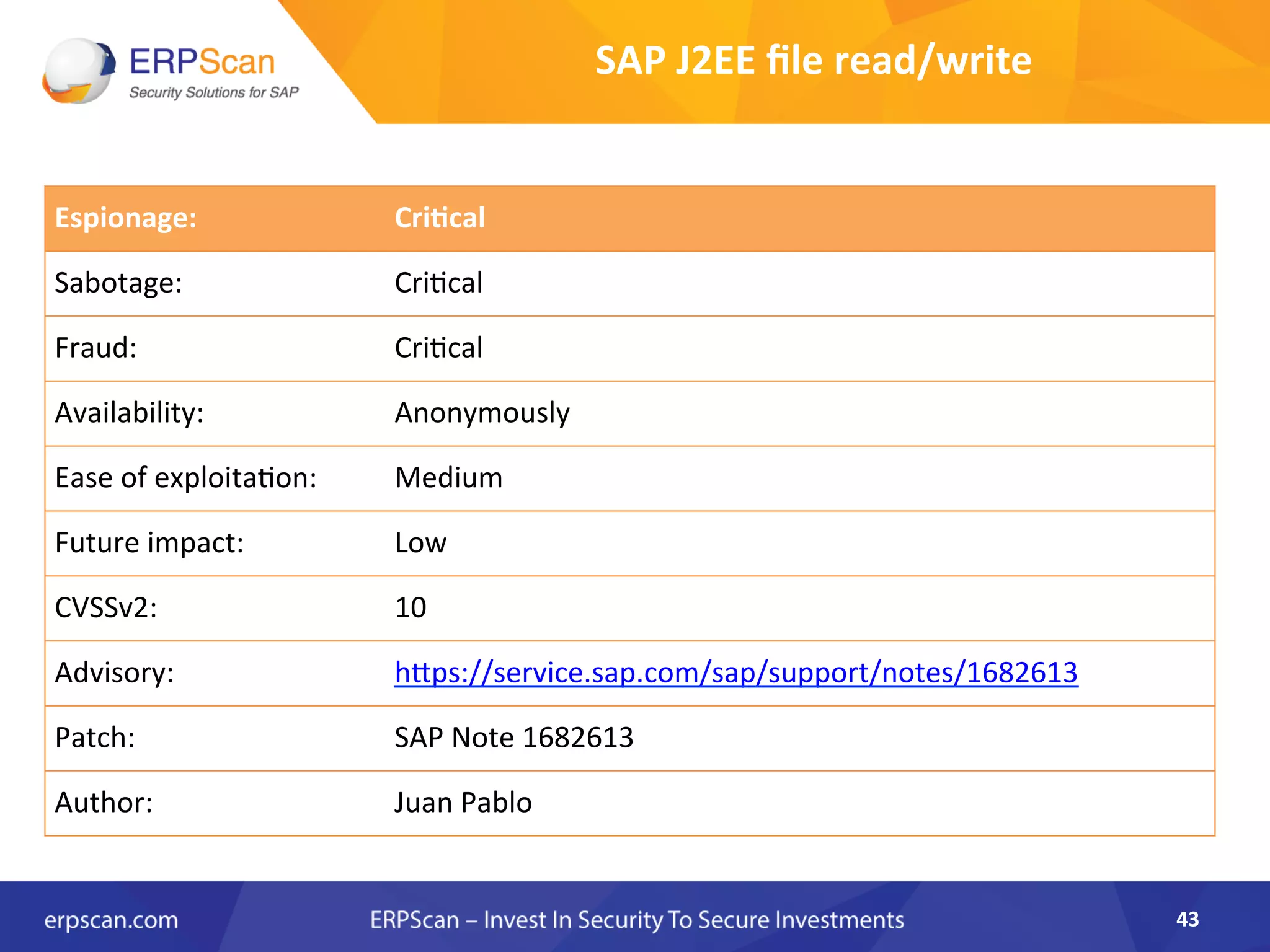This screenshot has height=952, width=1270.
Task: Click the 'Fraud:' label
Action: pos(95,348)
